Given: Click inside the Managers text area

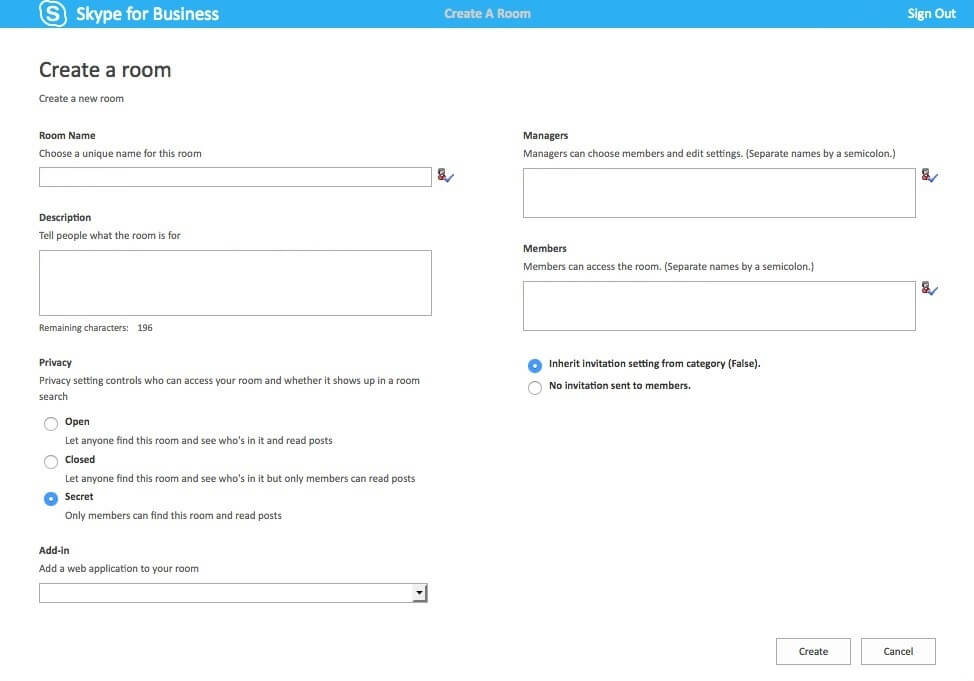Looking at the screenshot, I should [719, 193].
